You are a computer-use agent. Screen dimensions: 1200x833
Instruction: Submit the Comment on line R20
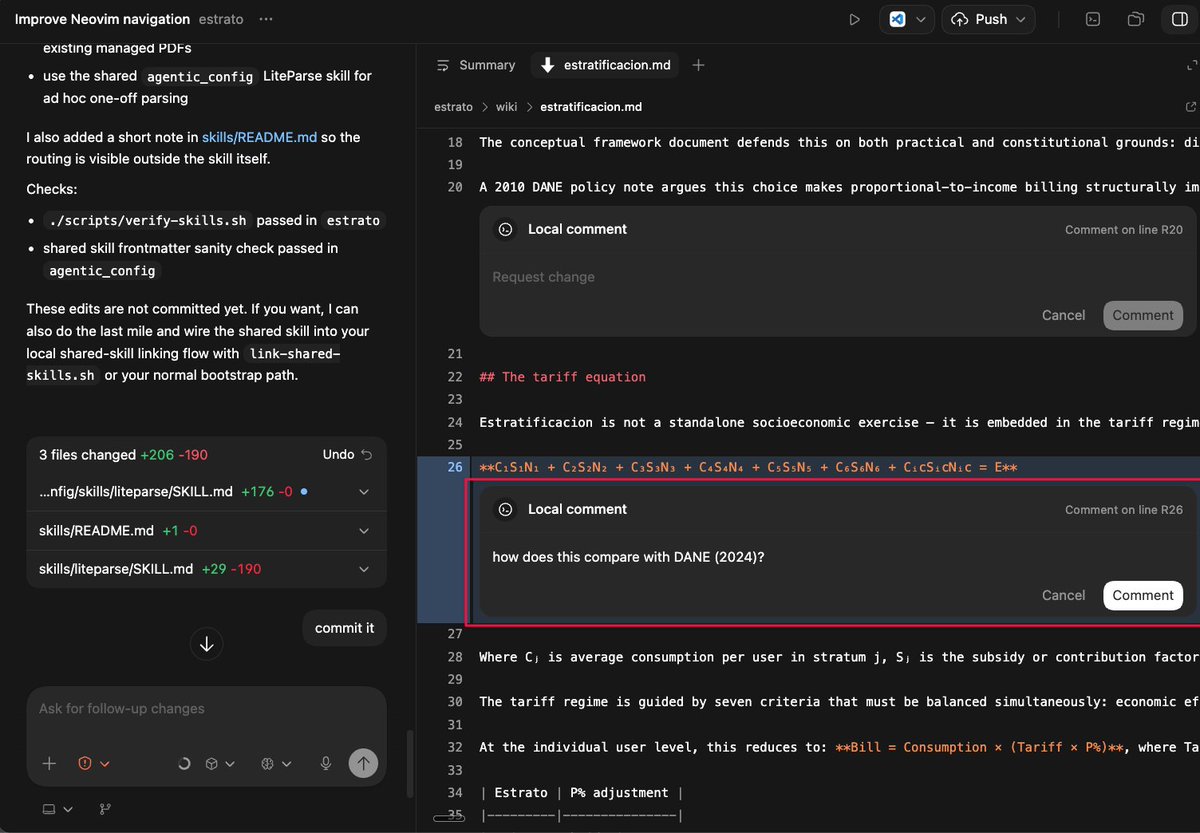point(1143,315)
